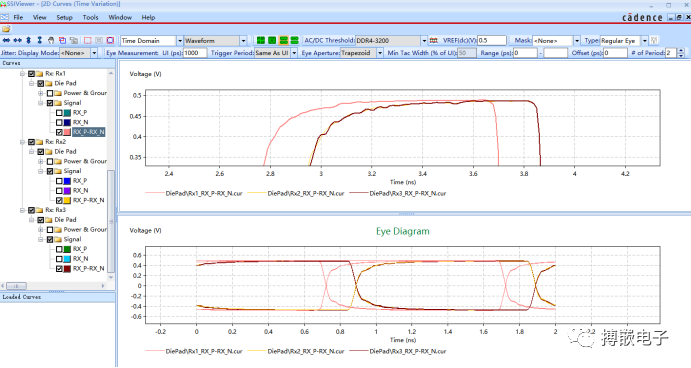Click the threshold lines icon beside VREF
The height and width of the screenshot is (368, 691).
(434, 41)
